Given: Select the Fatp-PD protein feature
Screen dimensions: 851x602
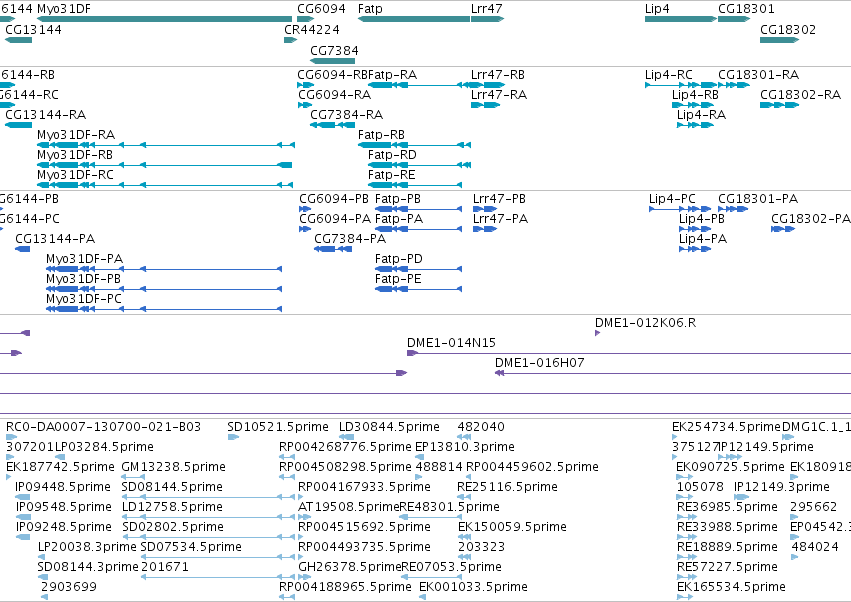Looking at the screenshot, I should [x=418, y=269].
